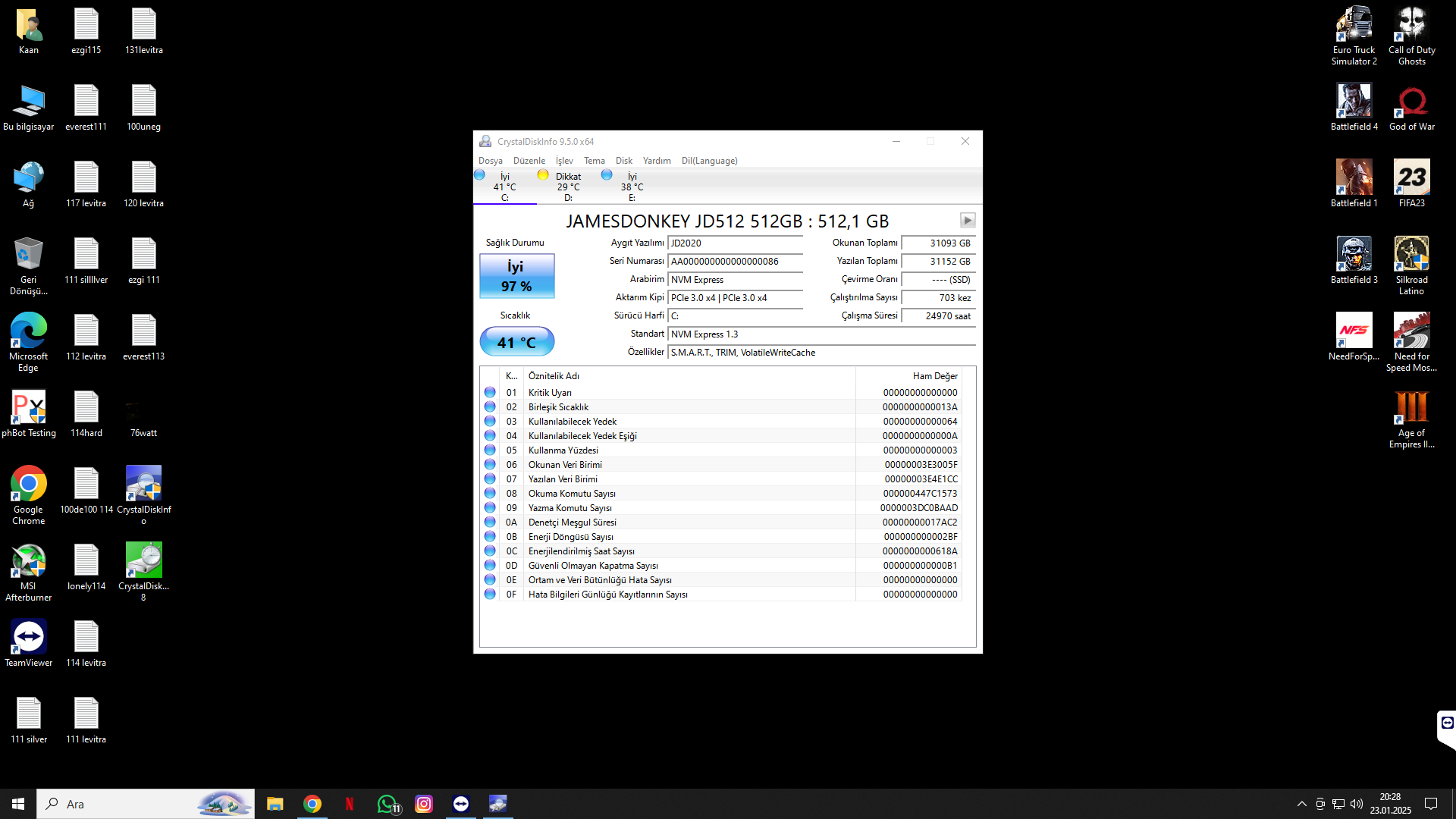Select the 76watt desktop file
The image size is (1456, 819).
143,415
